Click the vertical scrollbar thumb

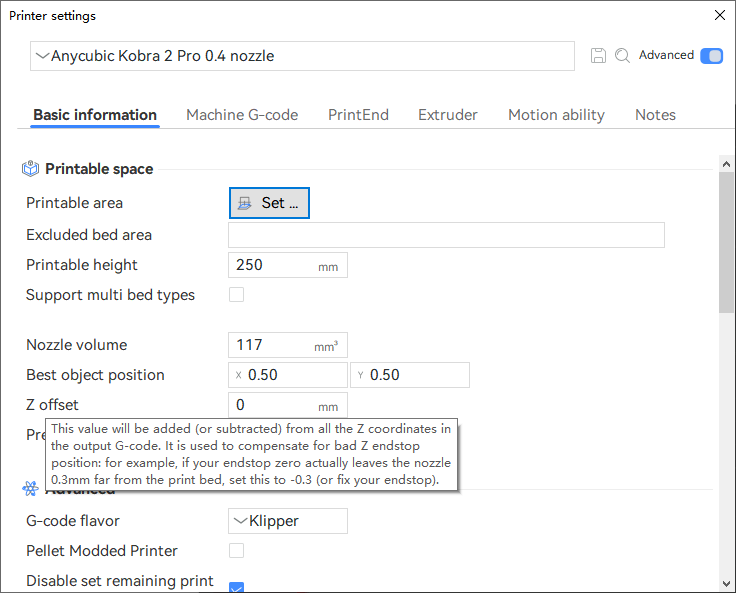(x=726, y=242)
